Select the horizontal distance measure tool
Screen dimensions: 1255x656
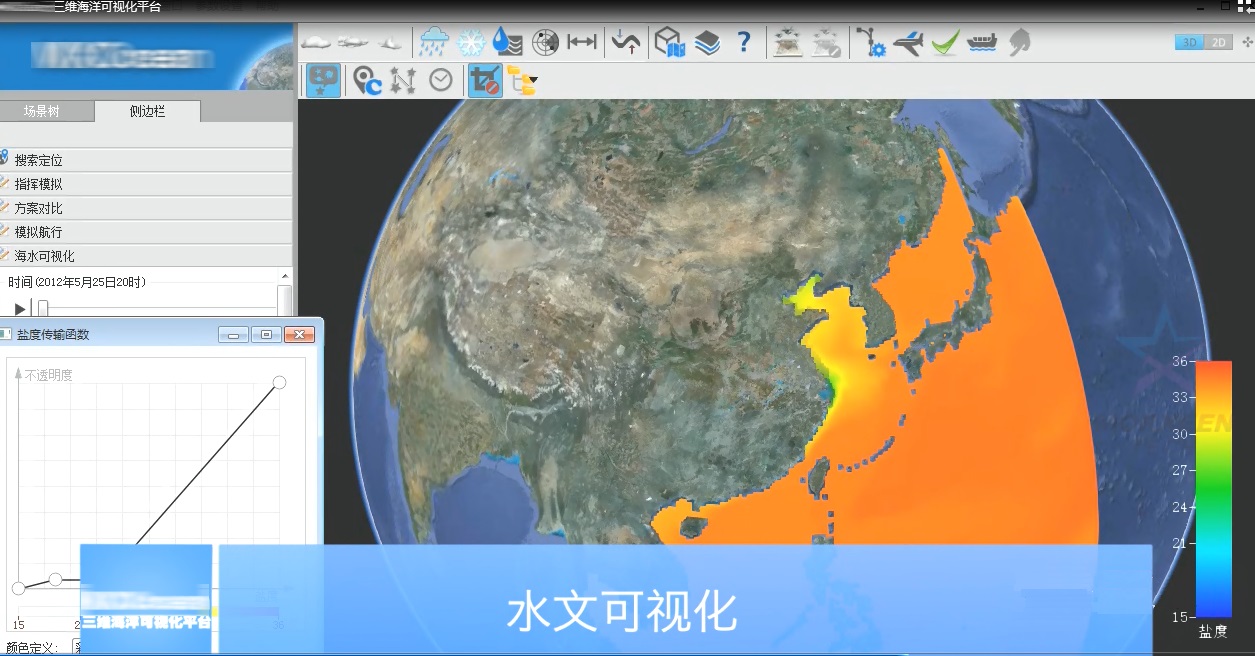coord(582,42)
